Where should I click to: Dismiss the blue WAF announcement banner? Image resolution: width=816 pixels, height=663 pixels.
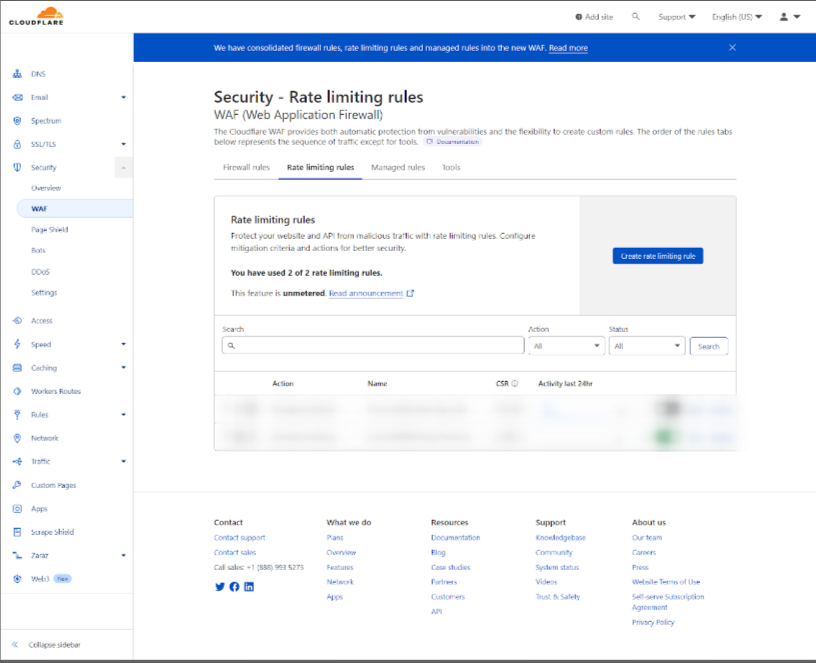point(732,47)
